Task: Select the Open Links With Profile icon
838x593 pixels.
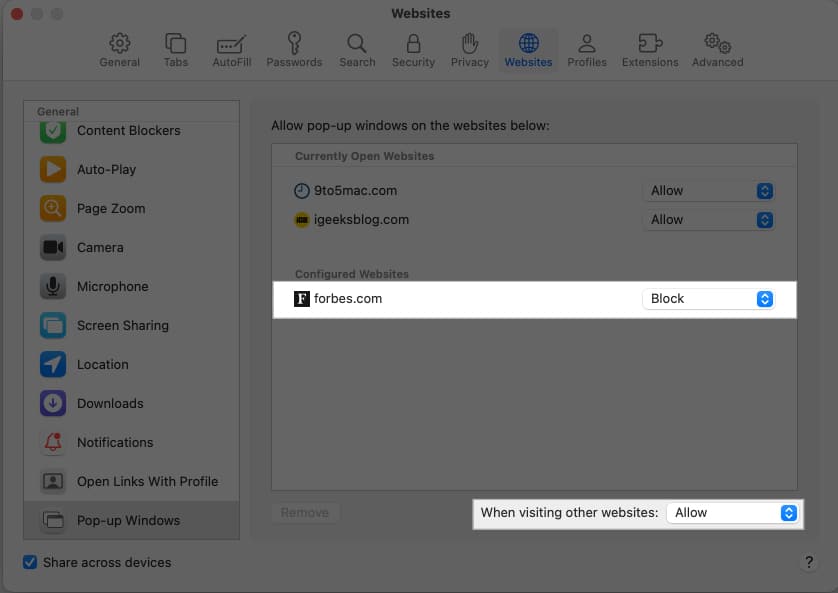Action: [x=53, y=481]
